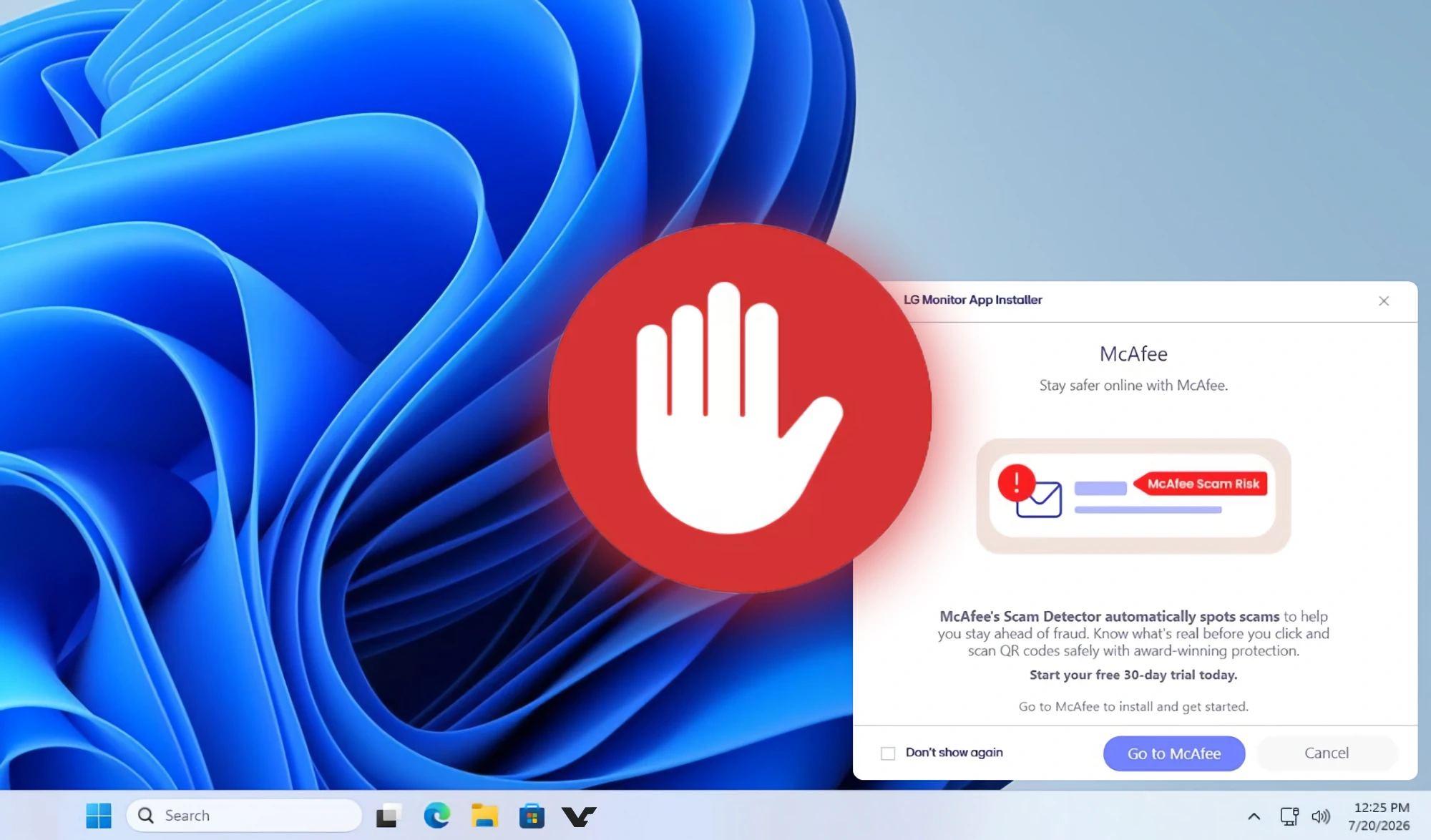Launch Microsoft Edge from the taskbar
This screenshot has height=840, width=1431.
(x=436, y=816)
